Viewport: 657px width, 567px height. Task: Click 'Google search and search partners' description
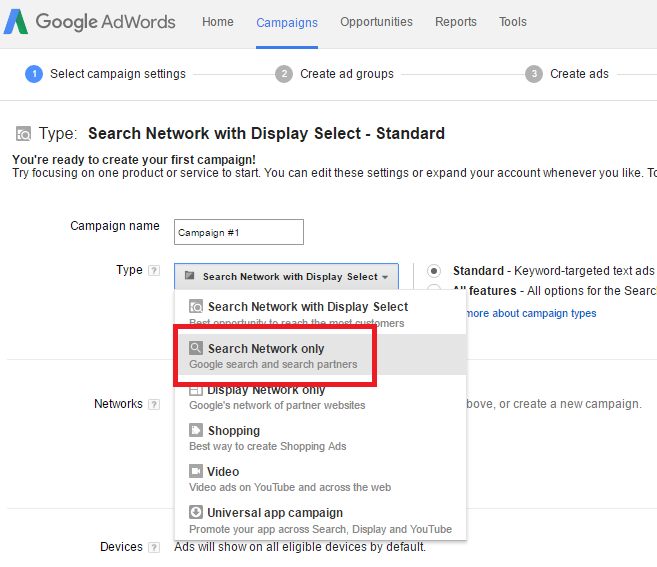pyautogui.click(x=273, y=364)
